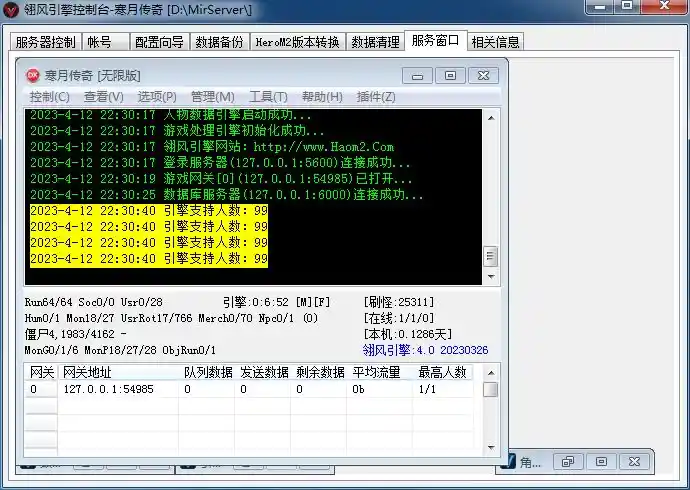Screen dimensions: 690x490
Task: Click the 翎风引擎:4.0 20230326 version text
Action: (425, 350)
